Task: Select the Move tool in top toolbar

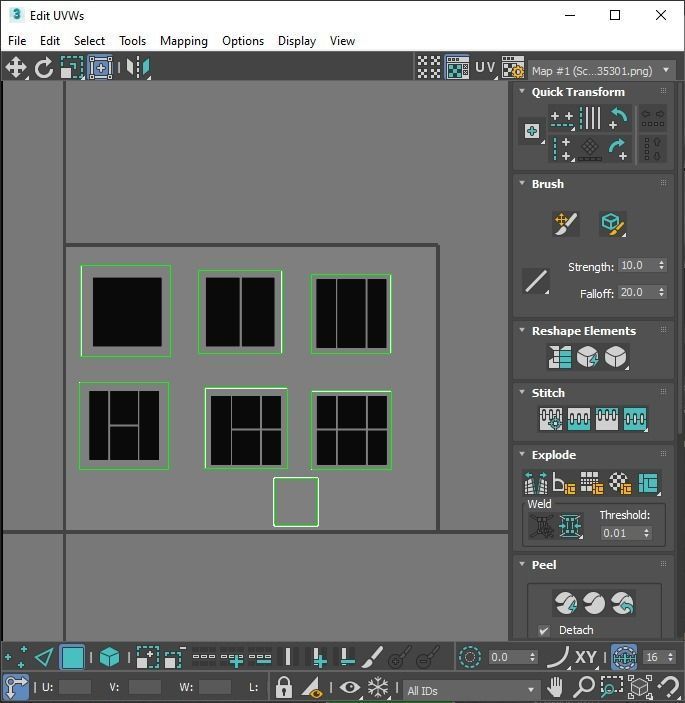Action: pos(16,68)
